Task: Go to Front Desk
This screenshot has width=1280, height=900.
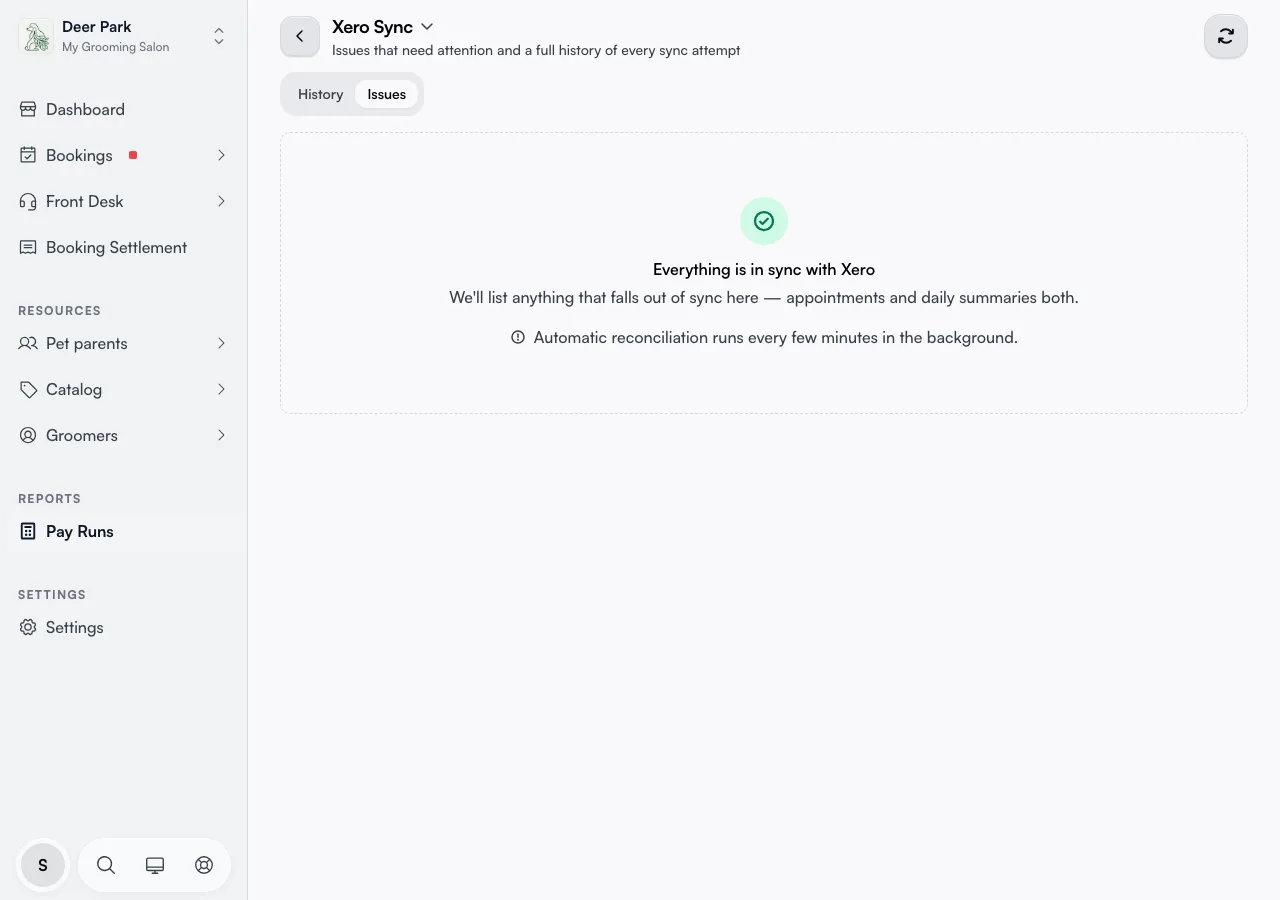Action: point(123,201)
